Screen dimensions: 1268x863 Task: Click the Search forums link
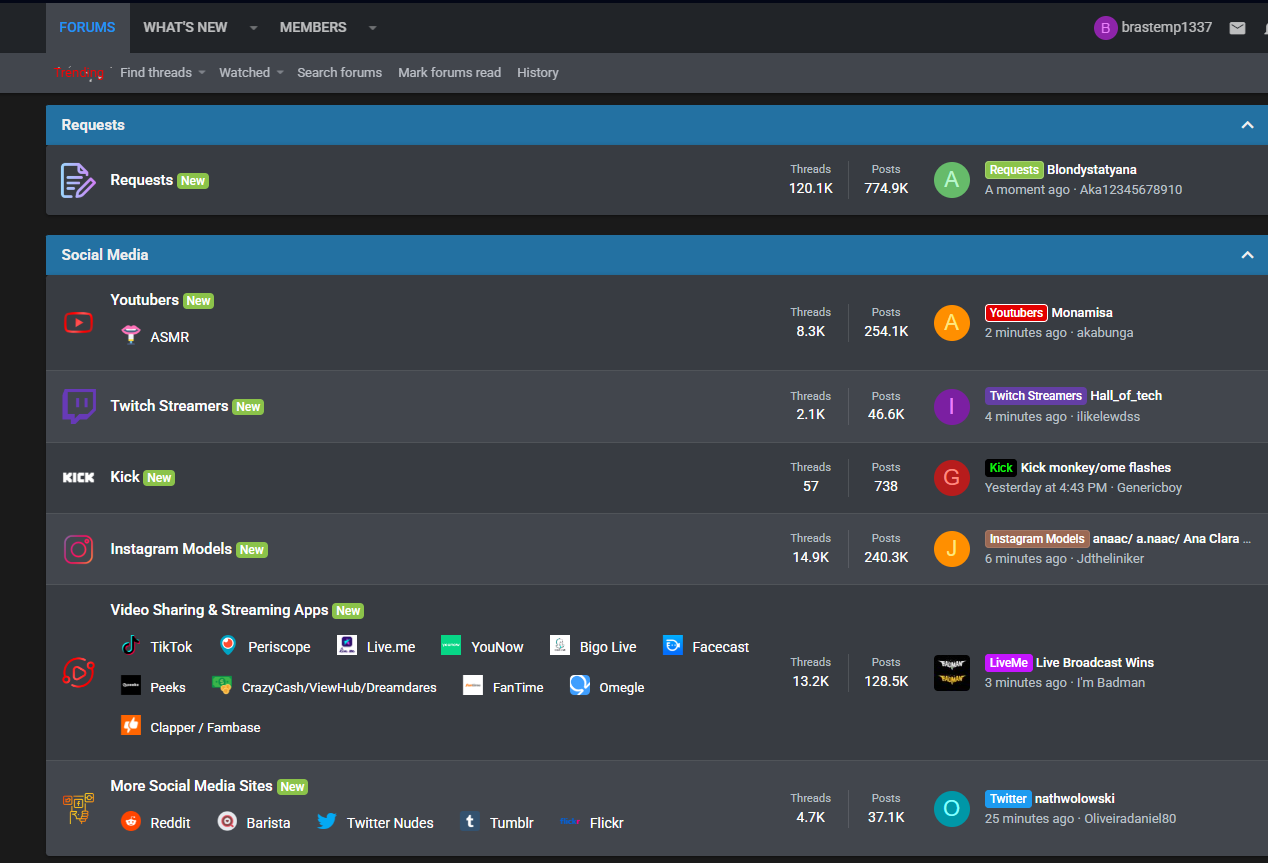pos(339,72)
